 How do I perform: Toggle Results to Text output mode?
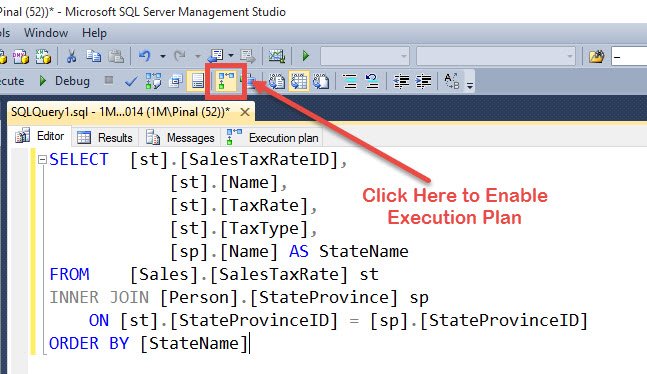pos(277,81)
